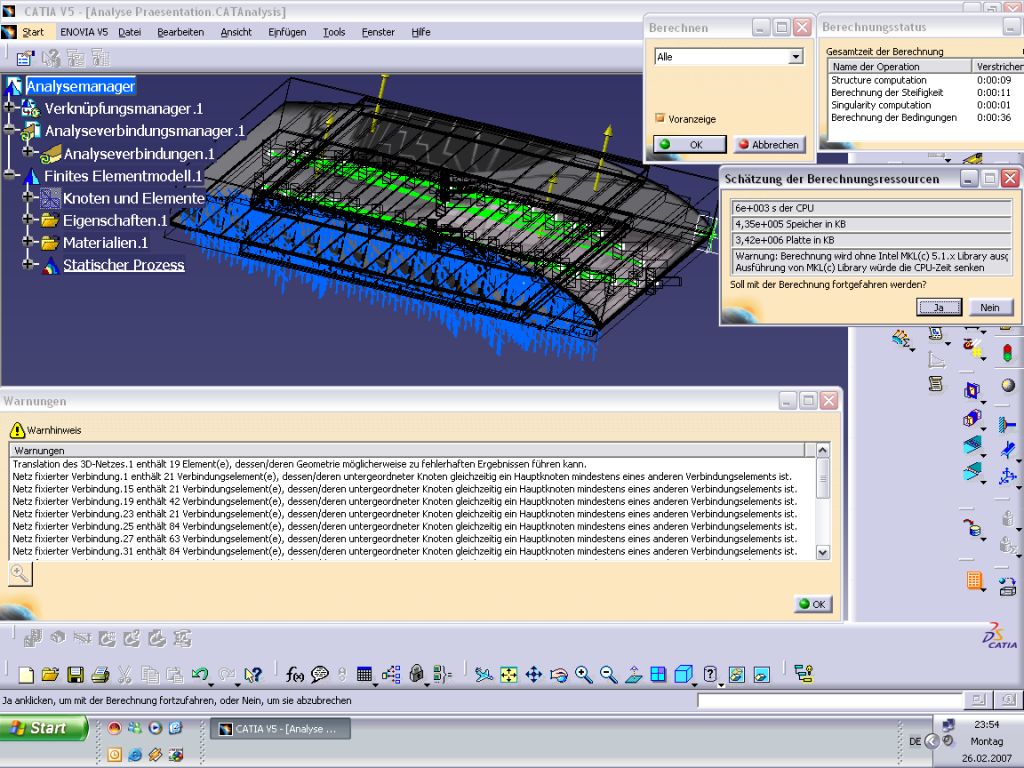1024x768 pixels.
Task: Open the Datei menu
Action: (129, 32)
